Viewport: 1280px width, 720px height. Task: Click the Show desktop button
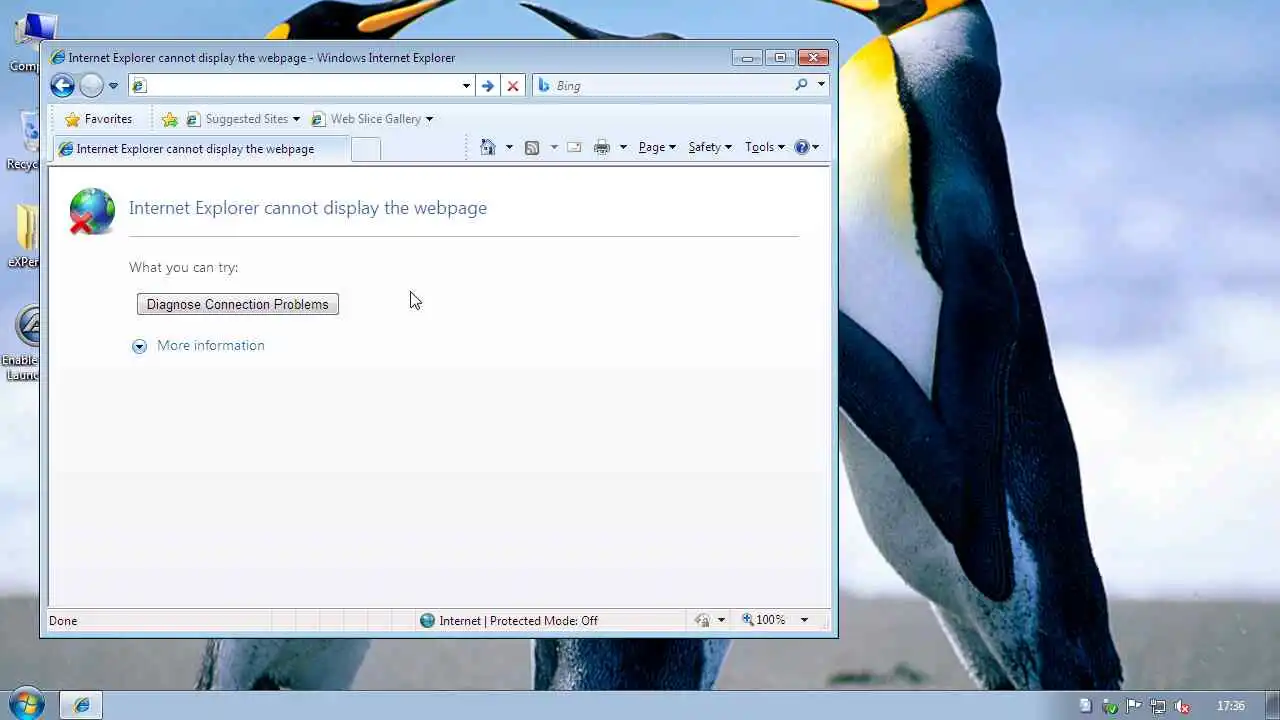1272,706
